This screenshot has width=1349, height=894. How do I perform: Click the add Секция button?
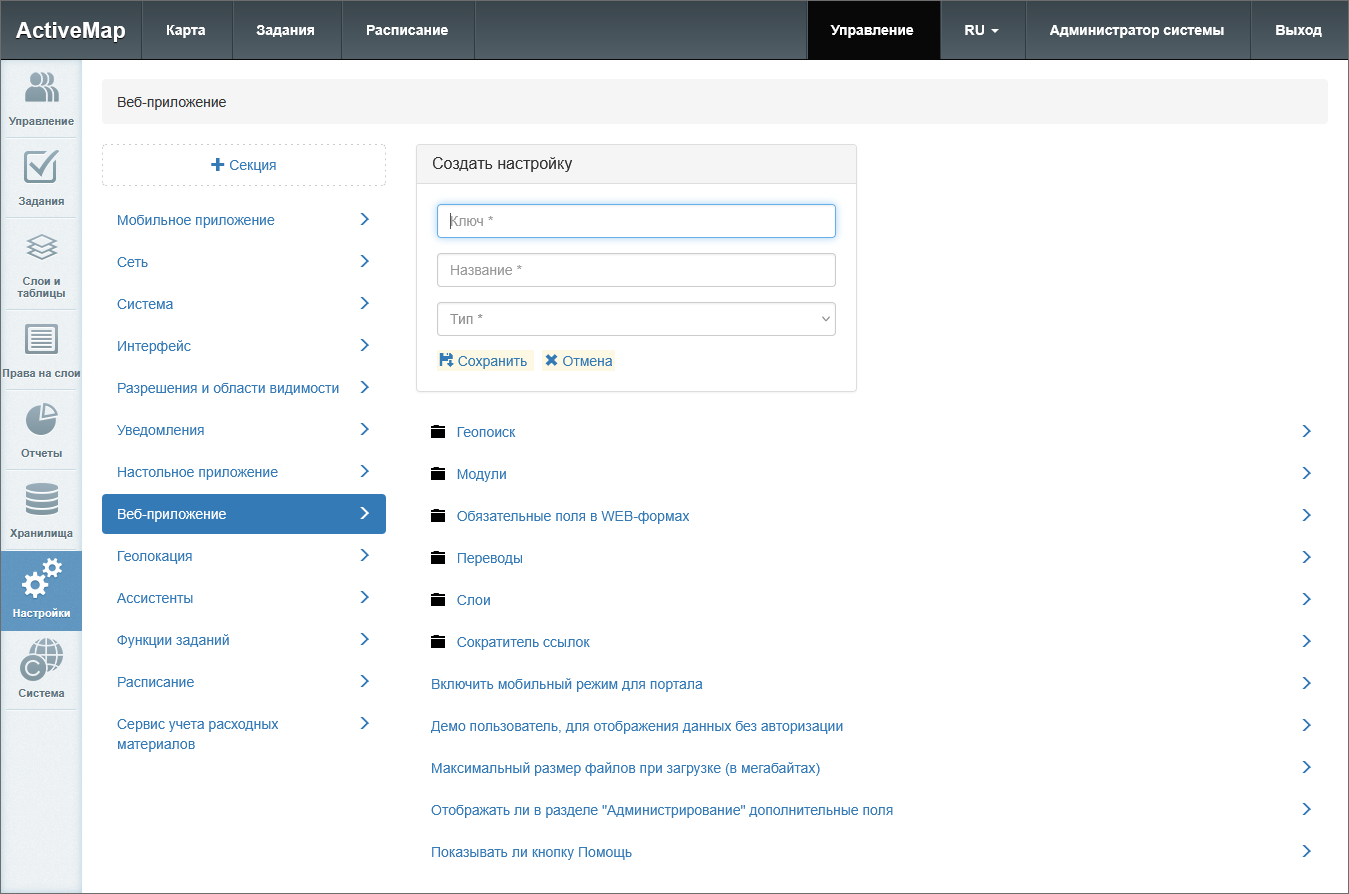click(x=244, y=165)
